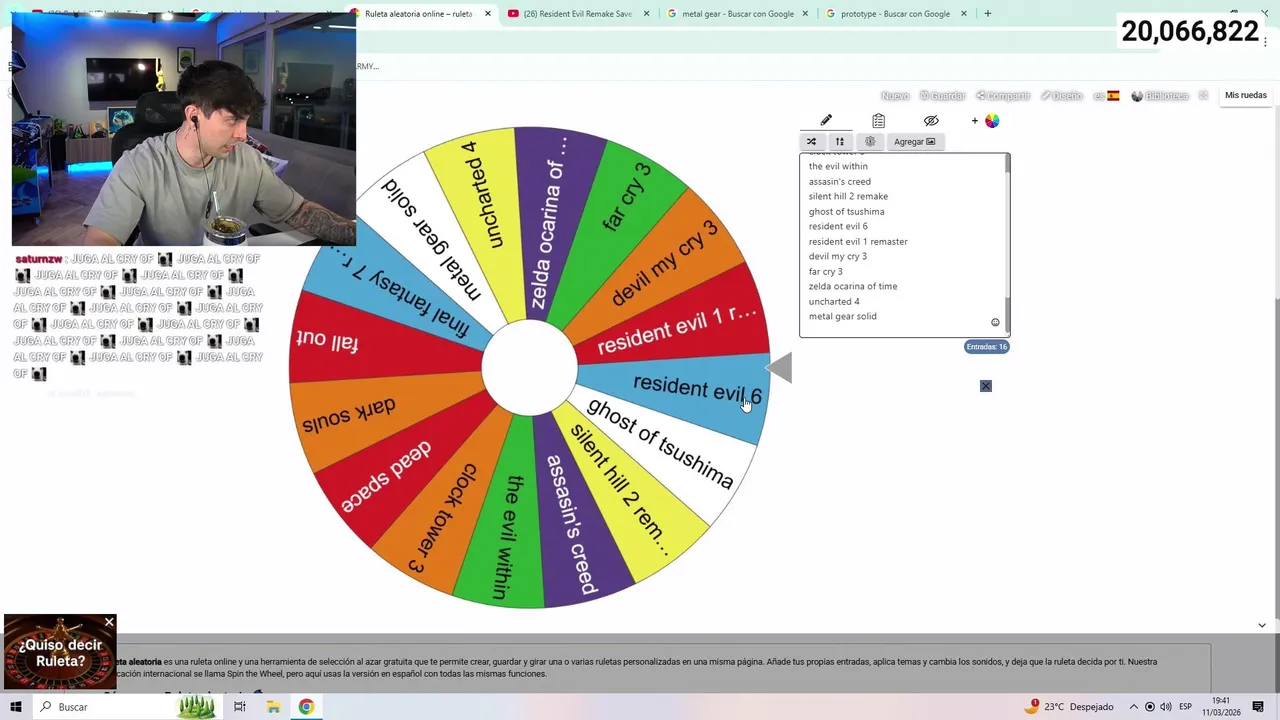
Task: Select 'resident evil 6' entry in list
Action: pyautogui.click(x=838, y=226)
